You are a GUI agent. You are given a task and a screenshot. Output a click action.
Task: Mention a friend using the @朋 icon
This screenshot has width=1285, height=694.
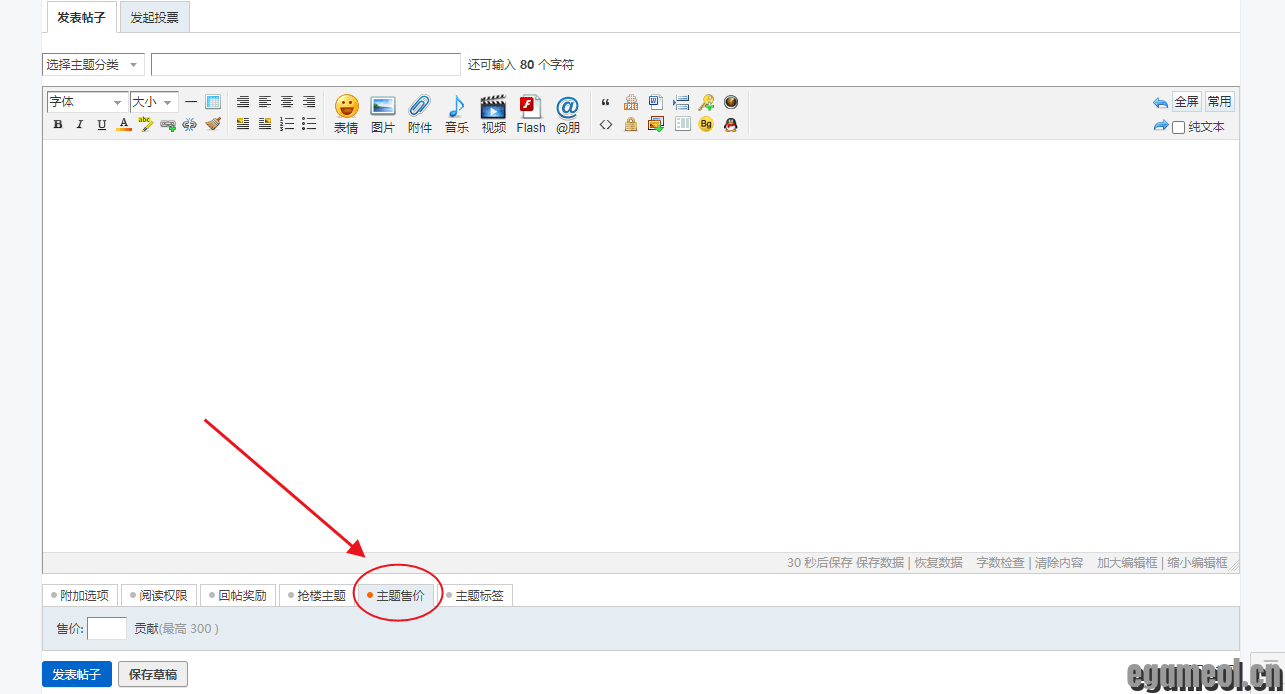click(568, 113)
